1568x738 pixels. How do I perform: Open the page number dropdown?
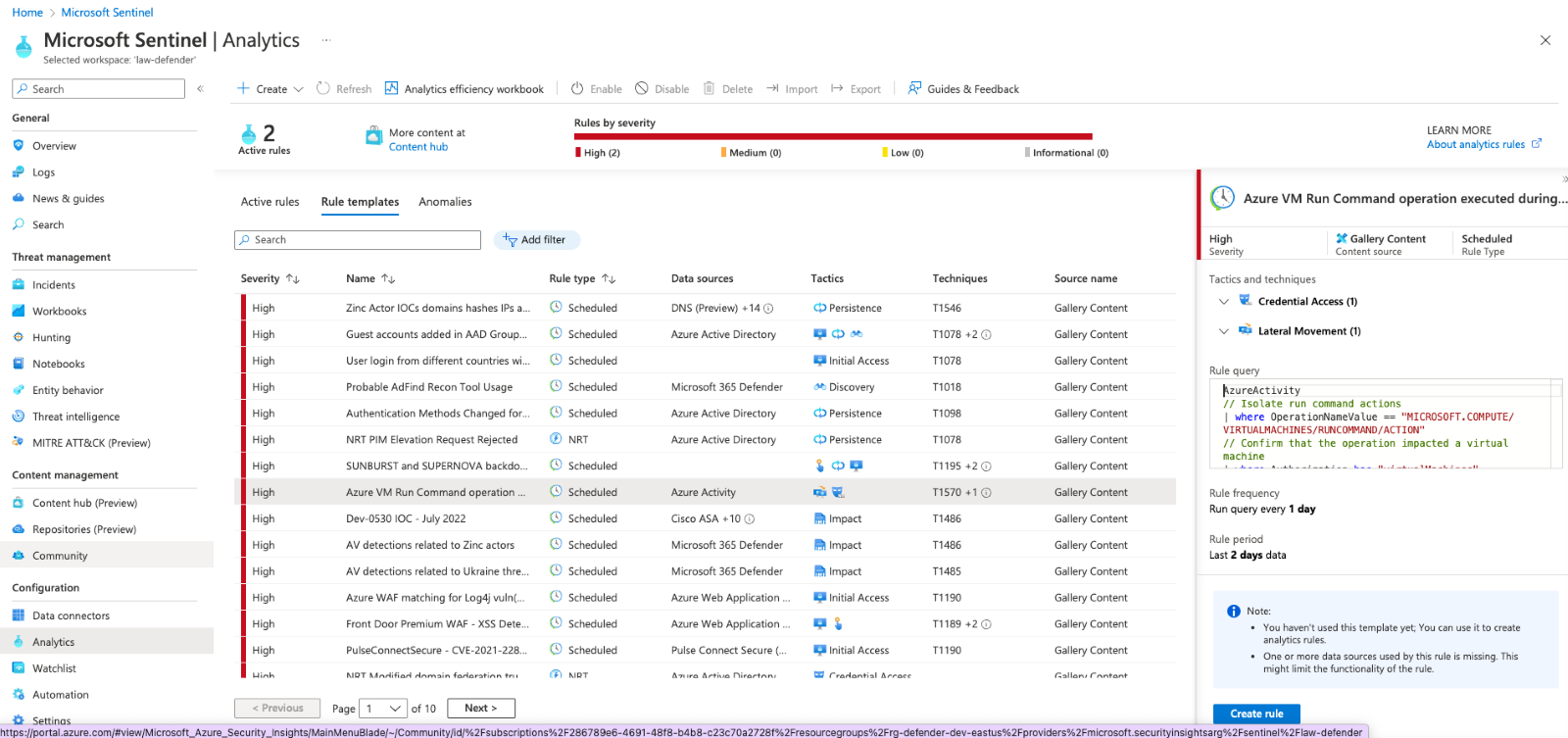(384, 709)
